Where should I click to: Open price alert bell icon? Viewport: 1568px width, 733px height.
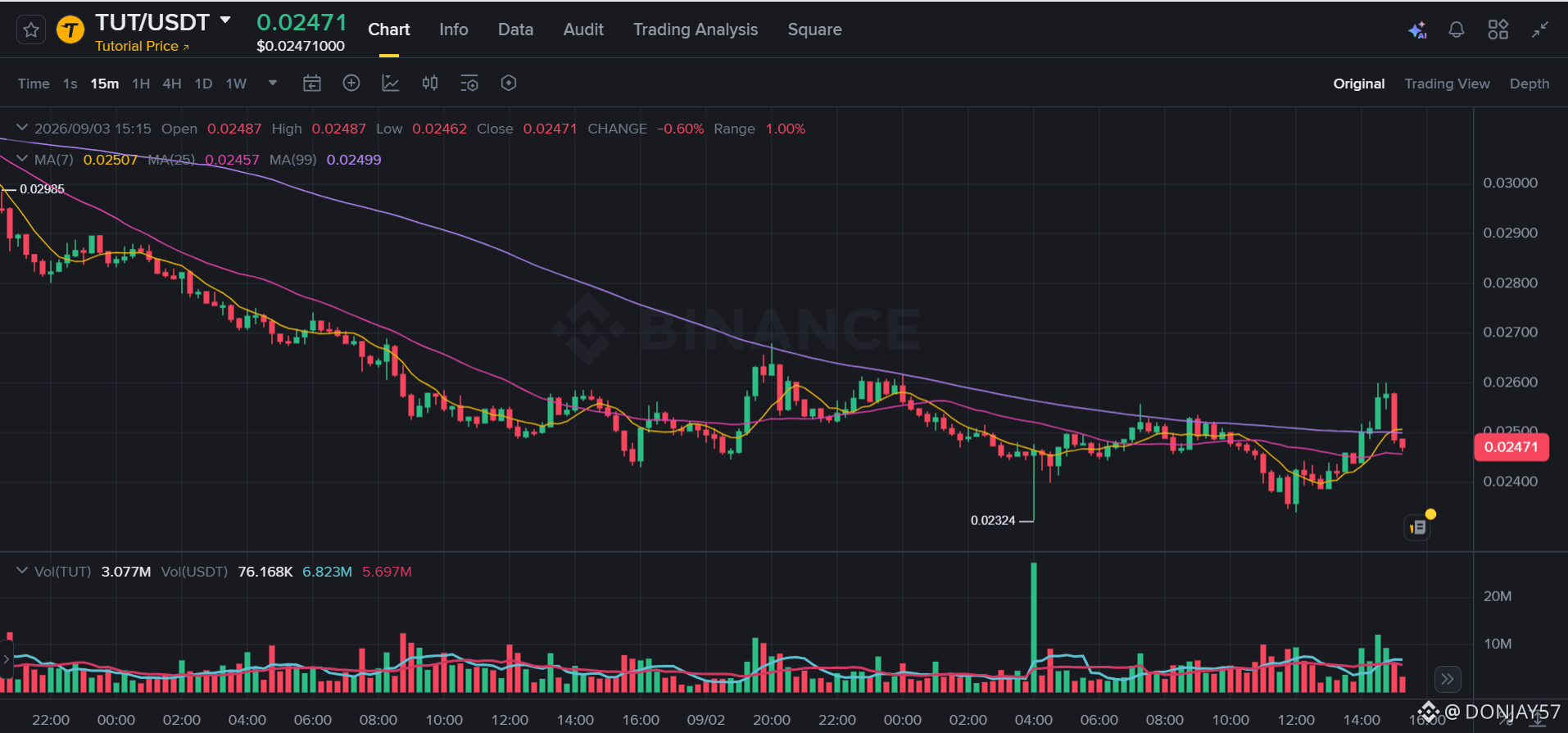coord(1457,30)
